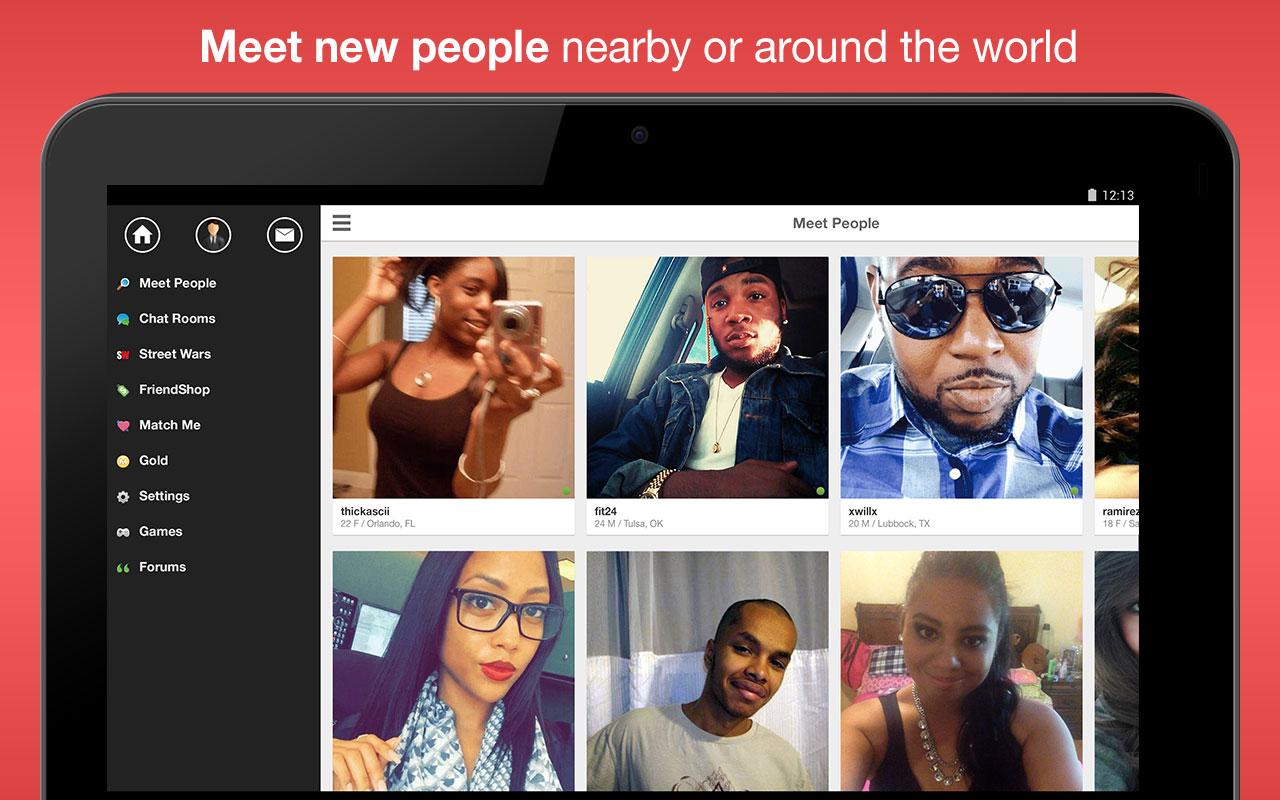Check the battery icon in status bar
The height and width of the screenshot is (800, 1280).
click(x=1093, y=195)
